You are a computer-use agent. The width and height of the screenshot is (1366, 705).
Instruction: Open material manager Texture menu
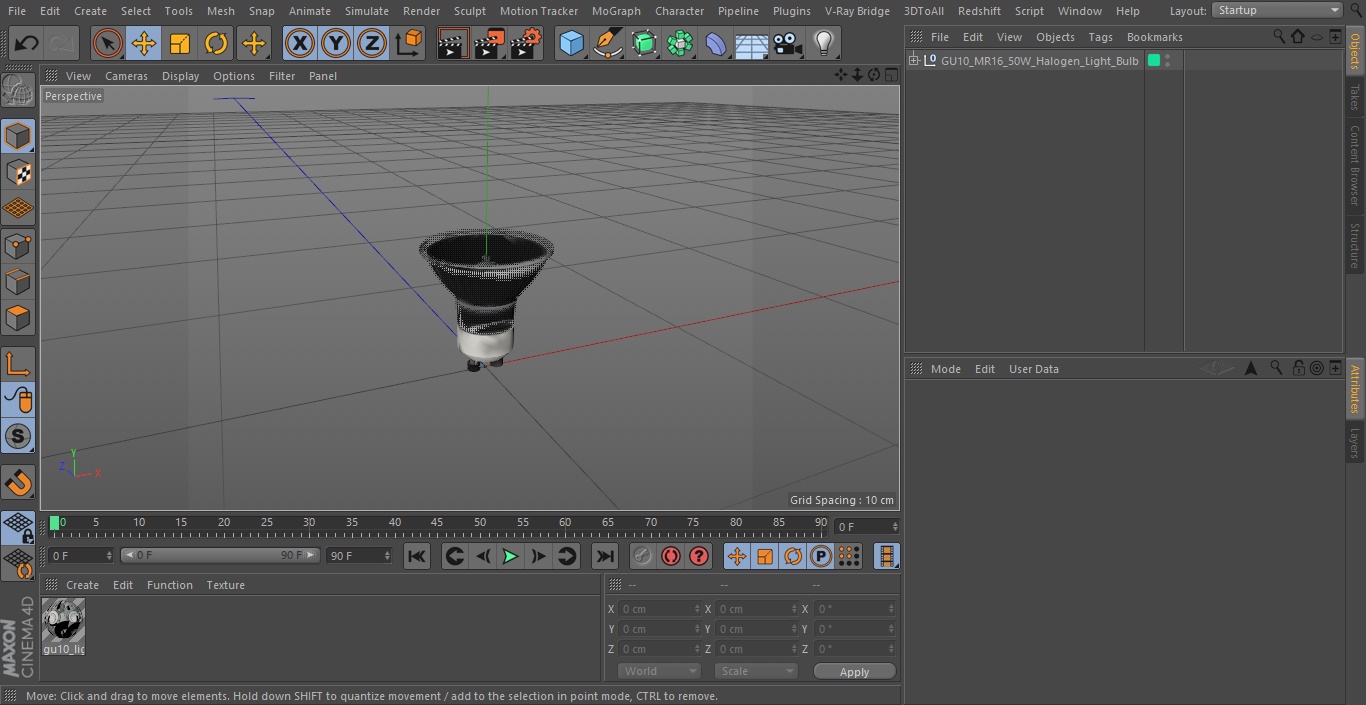point(225,585)
